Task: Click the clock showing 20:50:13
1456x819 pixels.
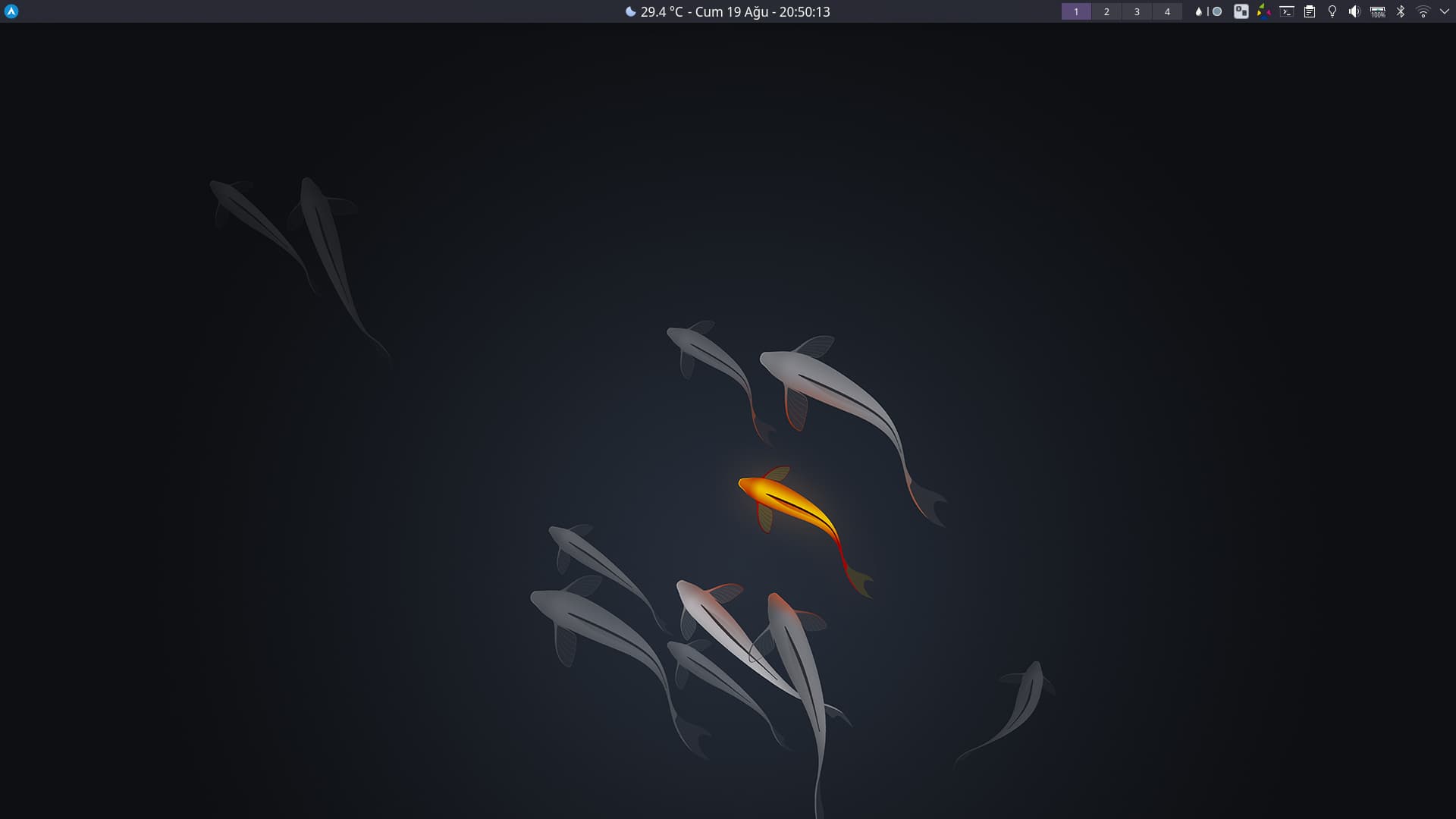Action: tap(805, 11)
